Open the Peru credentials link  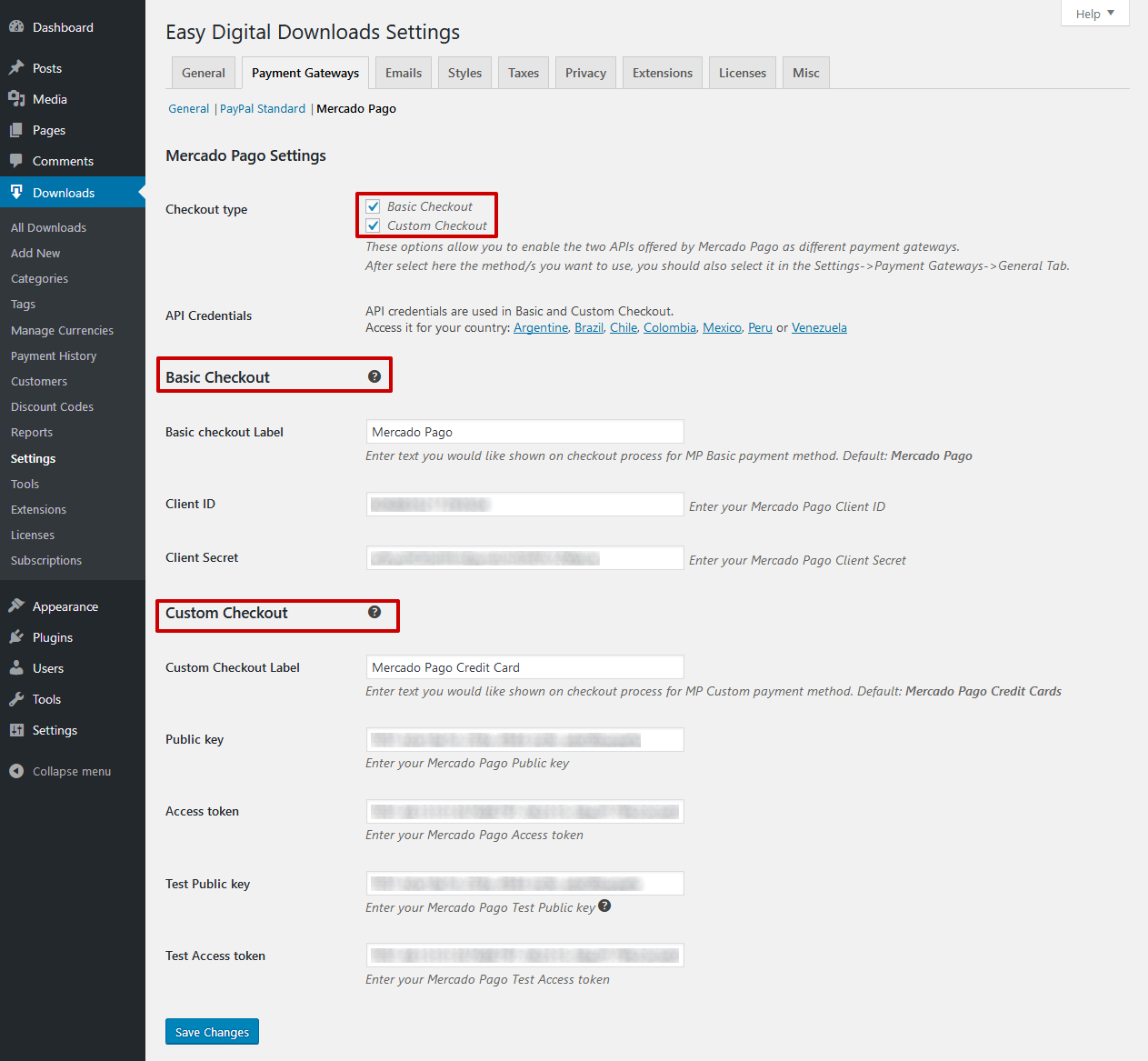(760, 327)
